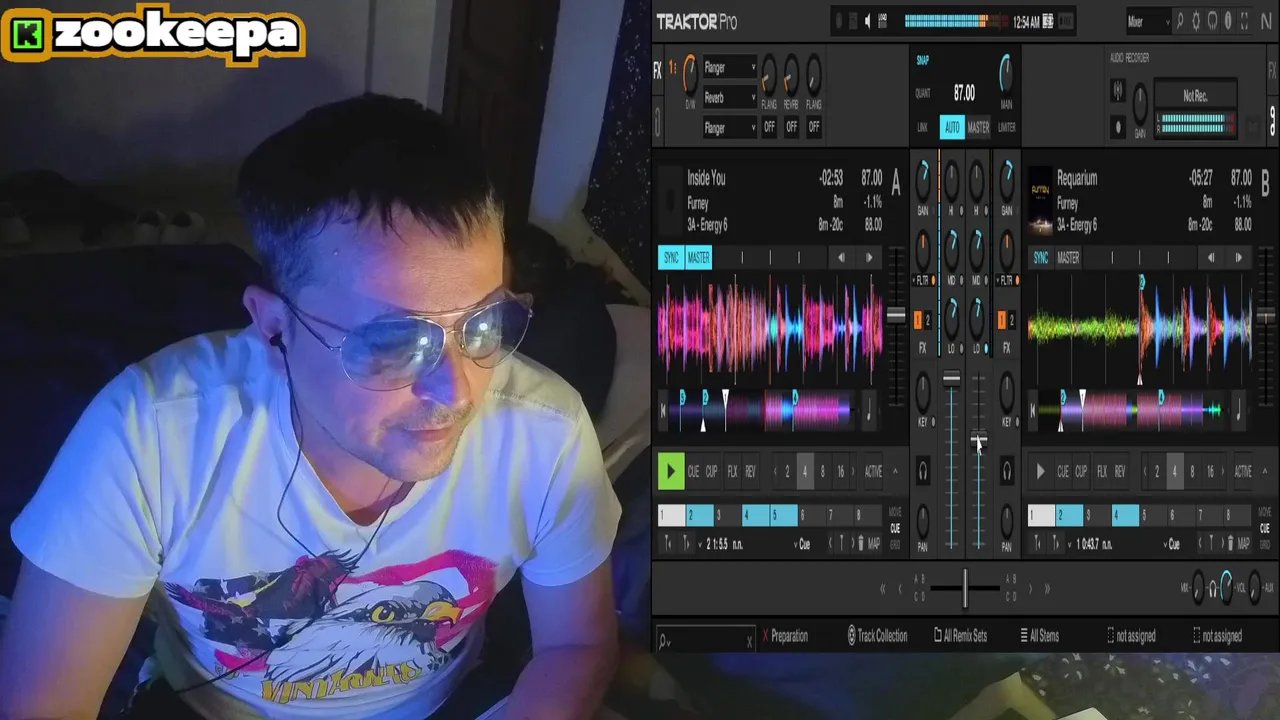Viewport: 1280px width, 720px height.
Task: Open the first Flanger effect dropdown
Action: pyautogui.click(x=729, y=68)
